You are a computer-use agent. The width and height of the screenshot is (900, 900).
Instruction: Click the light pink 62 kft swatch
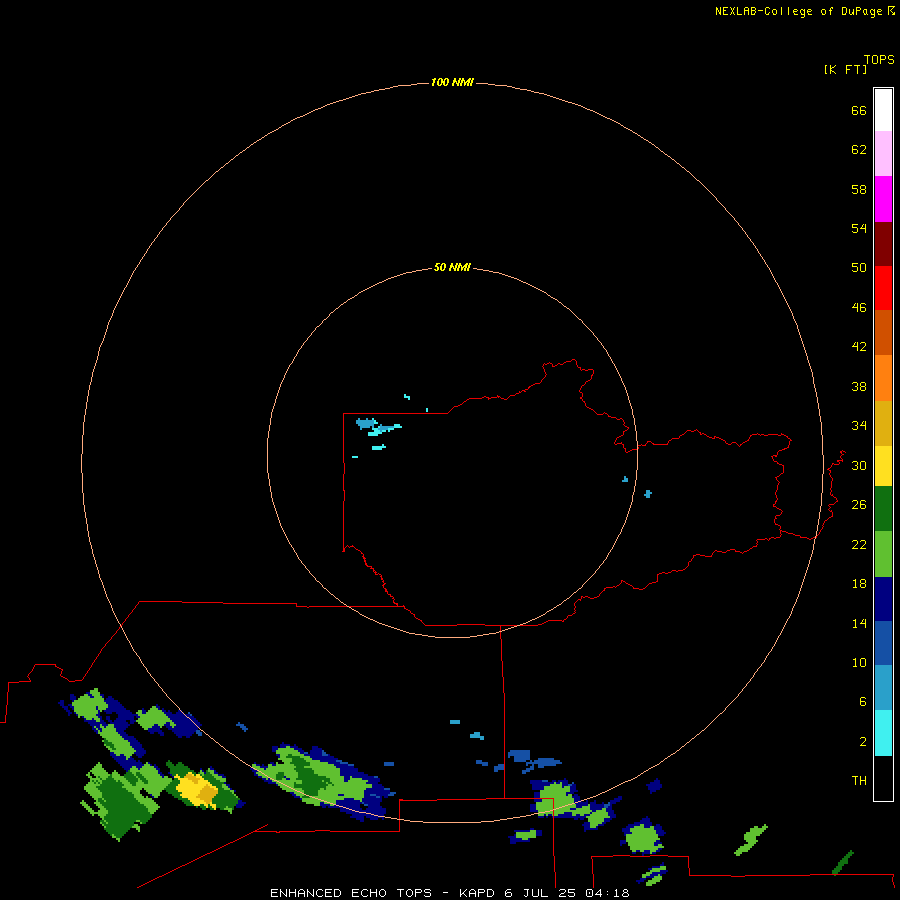[x=883, y=153]
